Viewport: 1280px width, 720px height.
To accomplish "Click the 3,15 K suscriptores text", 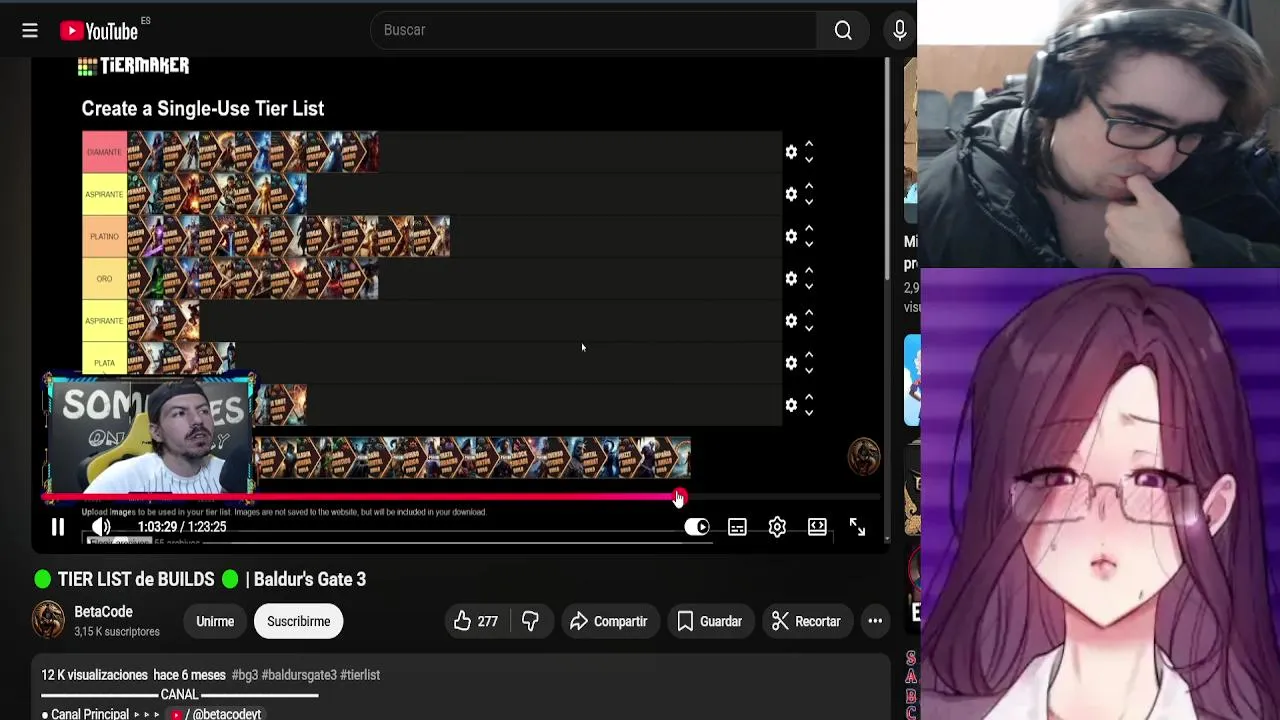I will (x=117, y=632).
